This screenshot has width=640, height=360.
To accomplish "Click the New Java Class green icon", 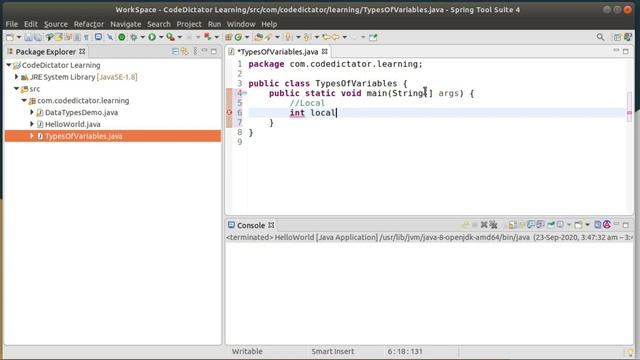I will pos(238,37).
